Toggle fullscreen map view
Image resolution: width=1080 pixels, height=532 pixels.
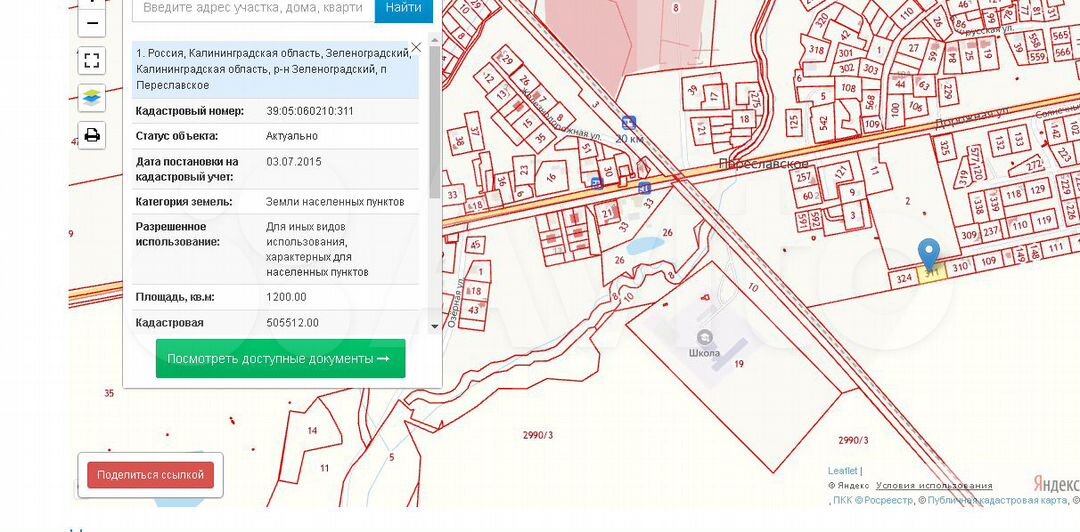click(92, 60)
